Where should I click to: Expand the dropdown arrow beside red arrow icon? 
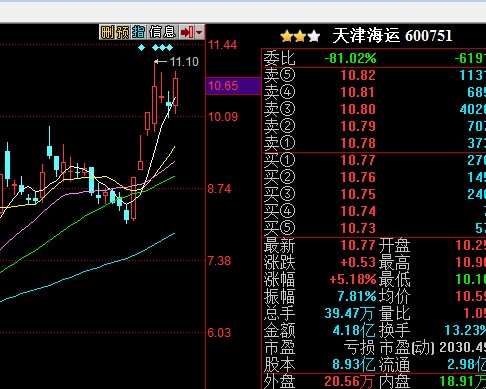click(199, 32)
